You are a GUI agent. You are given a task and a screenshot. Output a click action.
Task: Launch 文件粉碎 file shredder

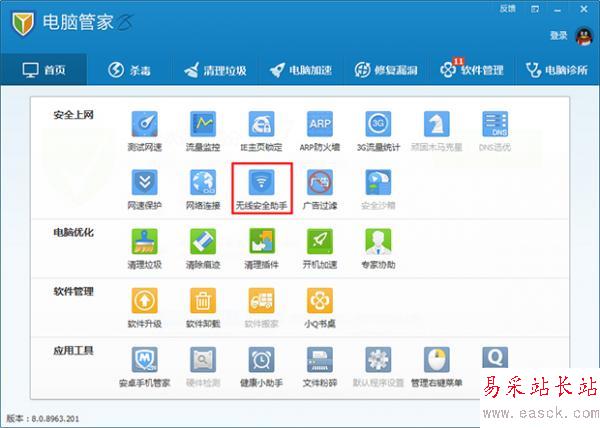point(320,367)
